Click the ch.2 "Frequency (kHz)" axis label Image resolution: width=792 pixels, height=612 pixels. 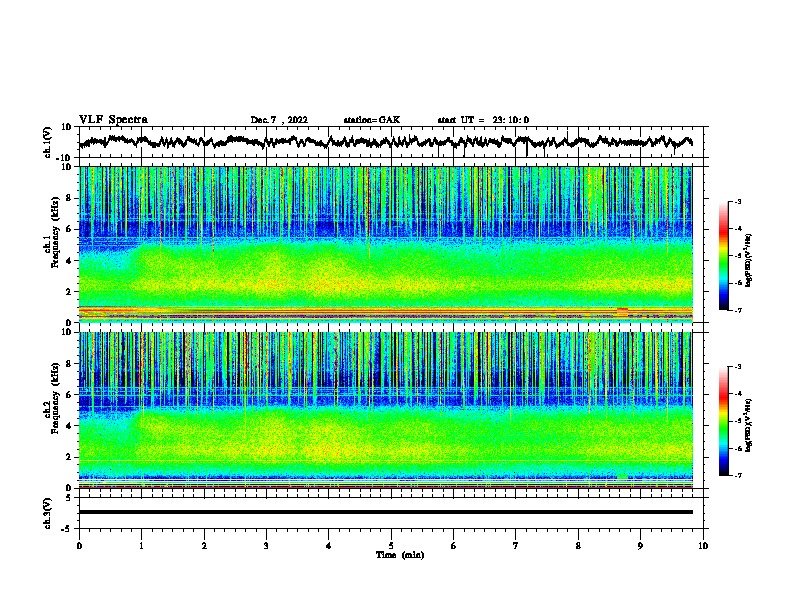[x=55, y=398]
